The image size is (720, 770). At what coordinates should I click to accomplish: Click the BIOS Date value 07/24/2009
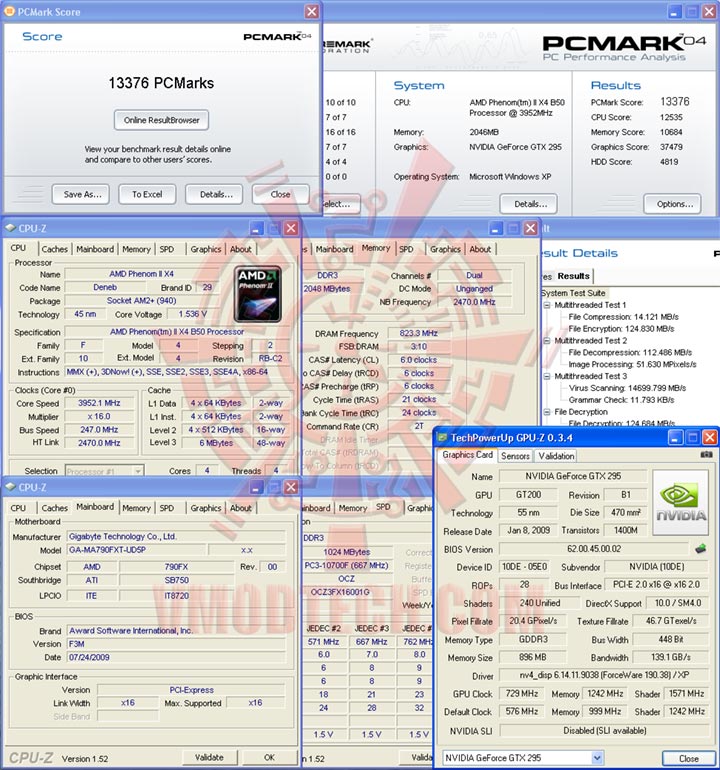(x=176, y=657)
